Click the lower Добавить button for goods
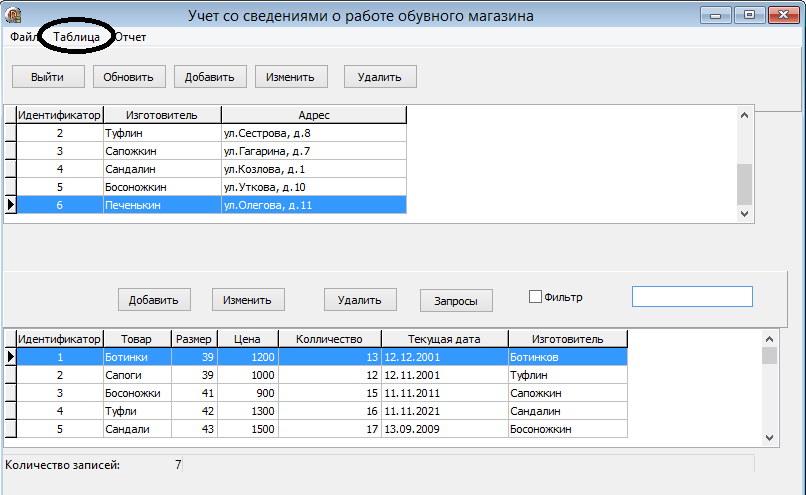The height and width of the screenshot is (495, 806). [x=154, y=300]
